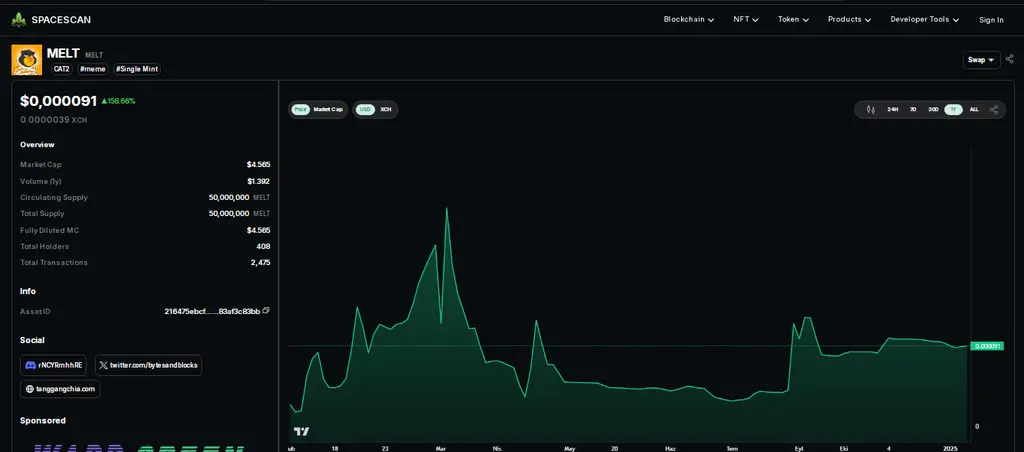Click the MELT token avatar image
Viewport: 1024px width, 452px height.
click(27, 60)
